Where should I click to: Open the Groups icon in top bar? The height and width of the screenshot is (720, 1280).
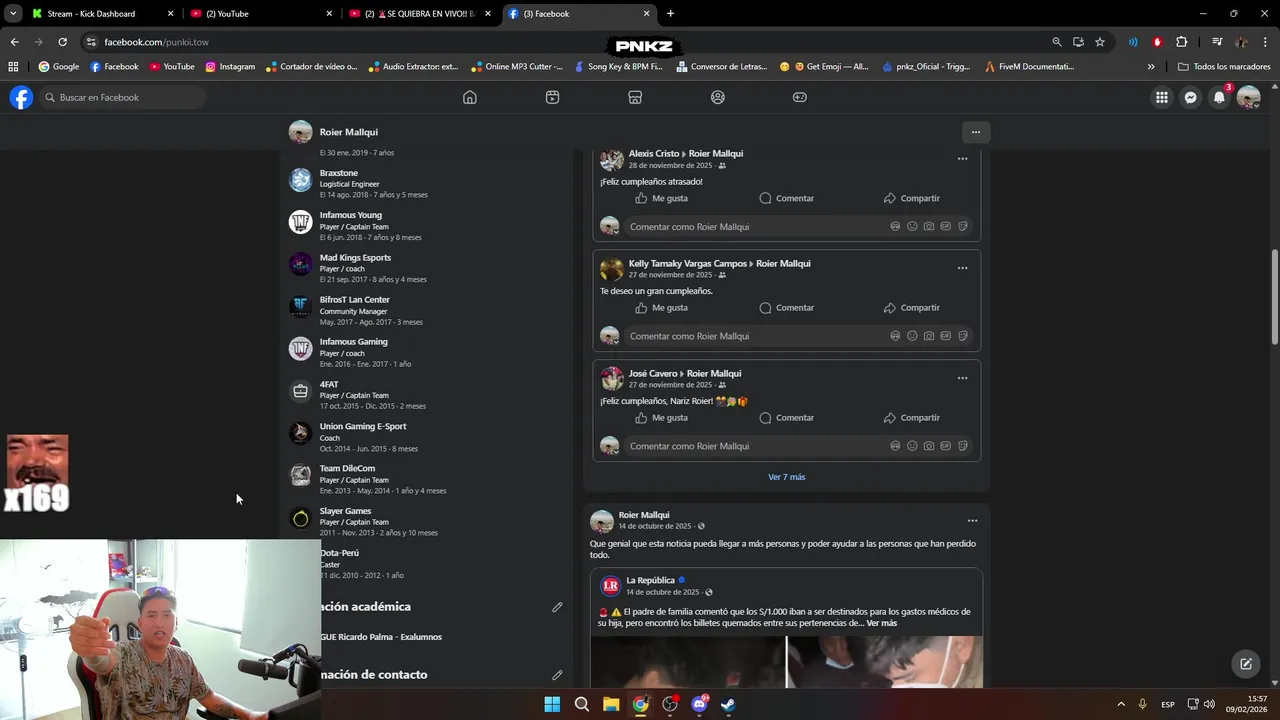click(717, 97)
